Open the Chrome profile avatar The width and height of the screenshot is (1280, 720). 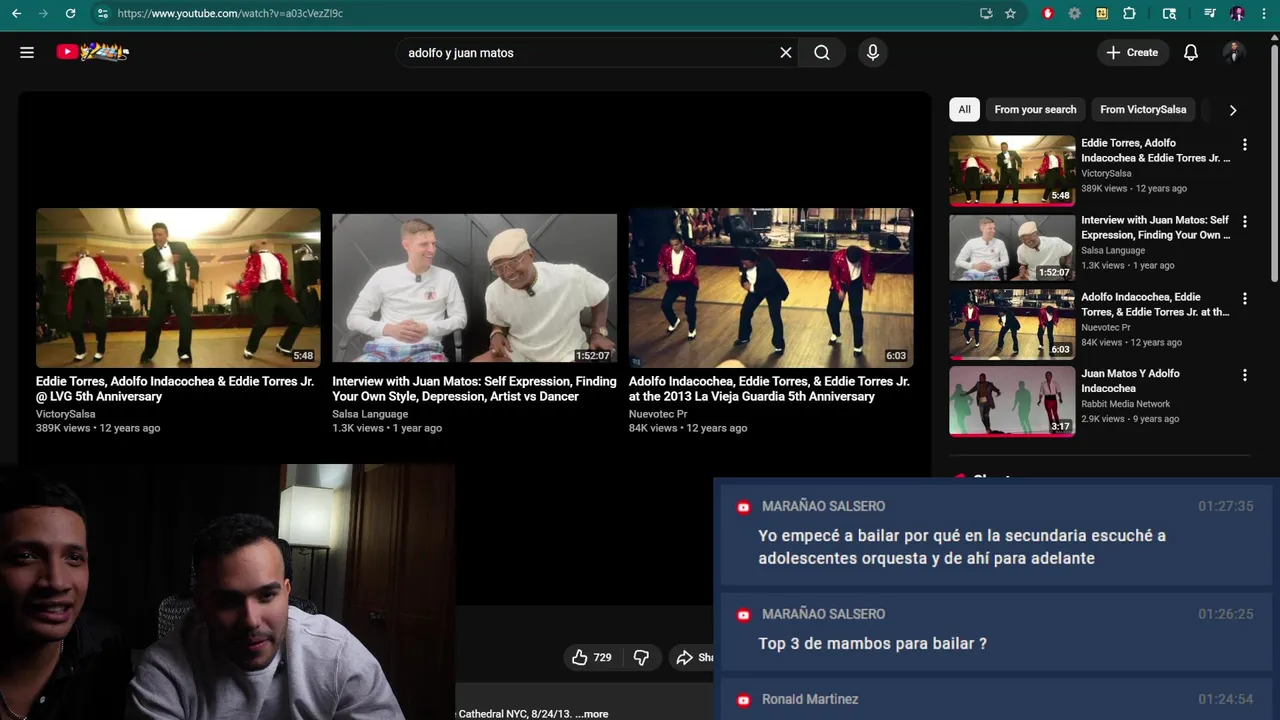1237,13
